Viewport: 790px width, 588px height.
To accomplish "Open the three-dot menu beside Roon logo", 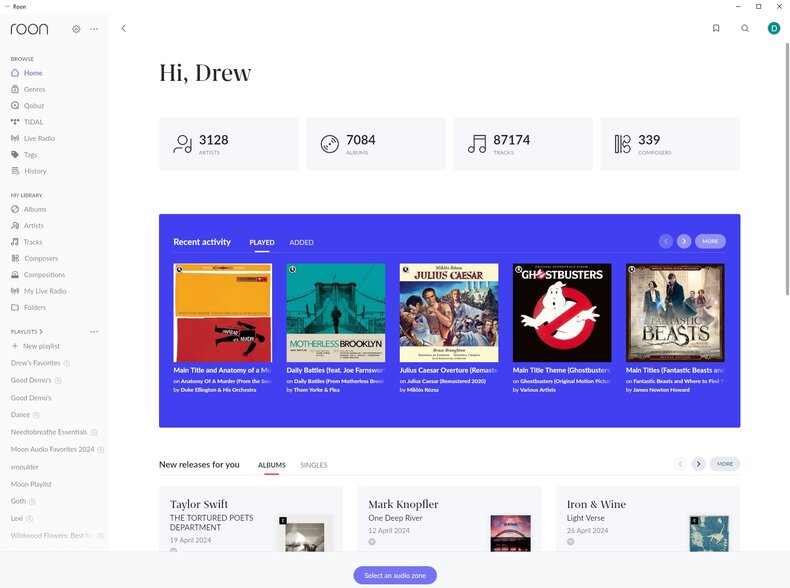I will [94, 29].
